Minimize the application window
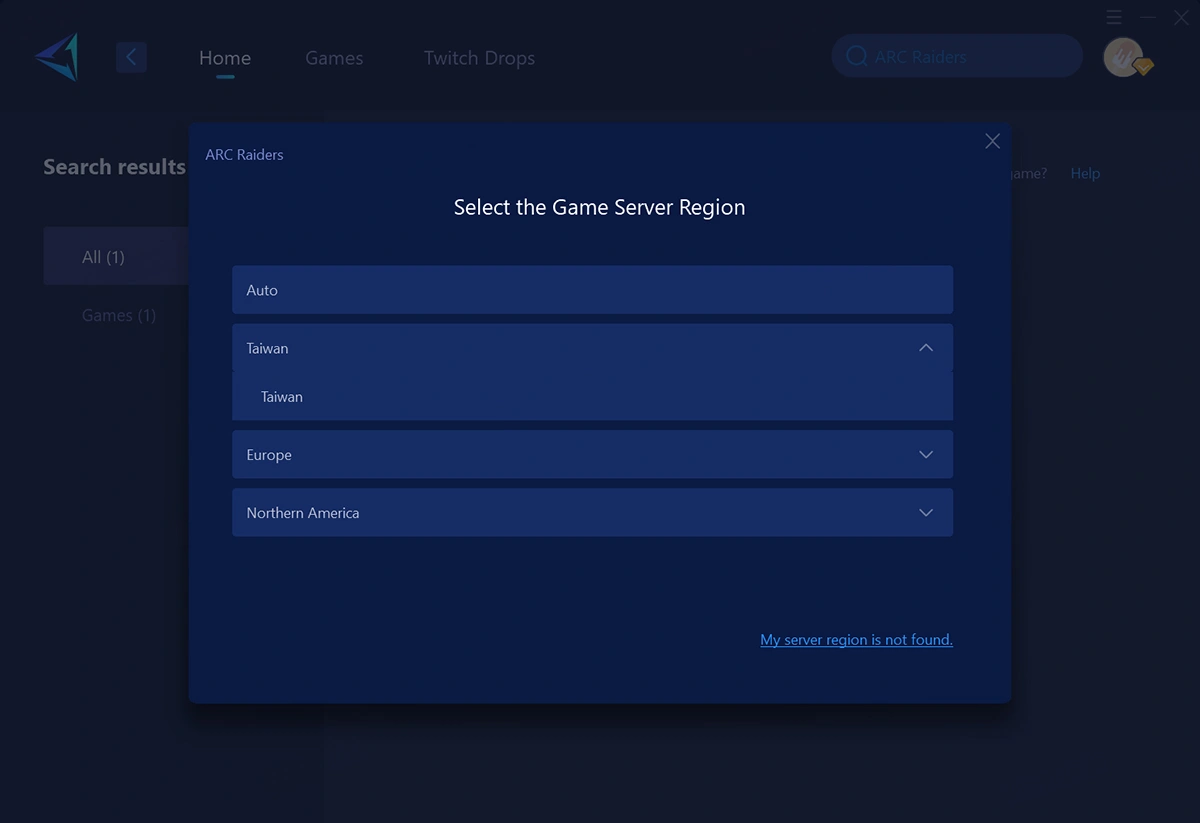The width and height of the screenshot is (1200, 823). click(x=1148, y=18)
